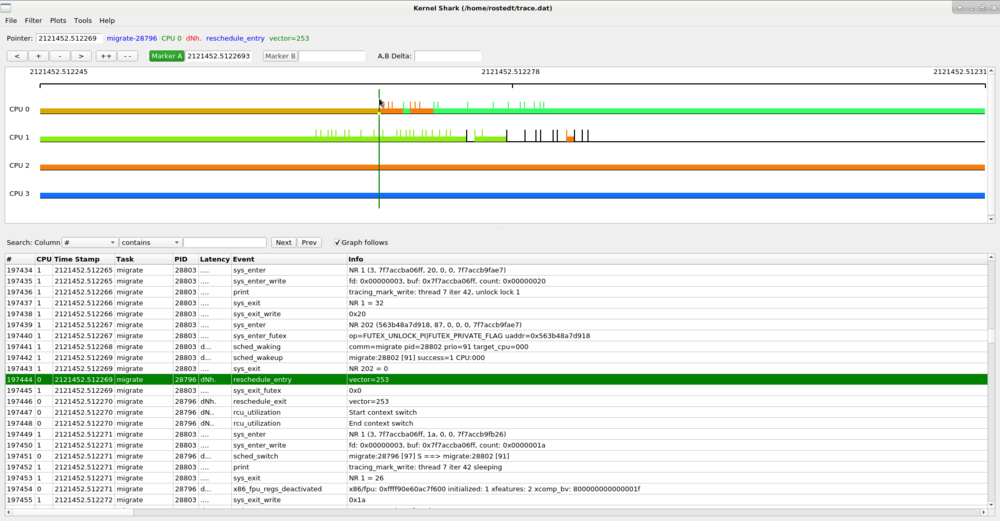This screenshot has width=1000, height=521.
Task: Click the Pointer timestamp field
Action: (69, 38)
